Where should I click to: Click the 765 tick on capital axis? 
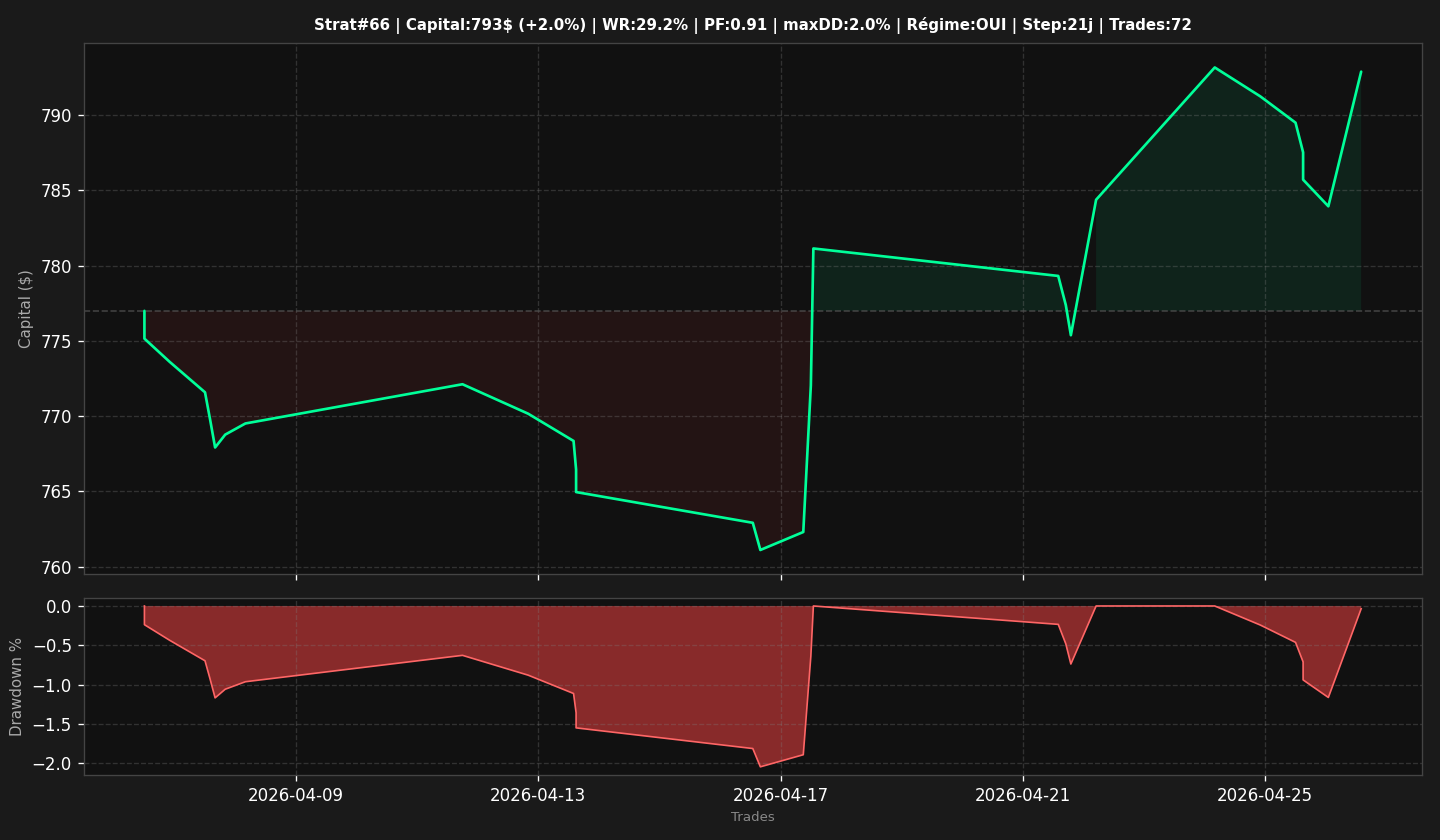tap(58, 492)
